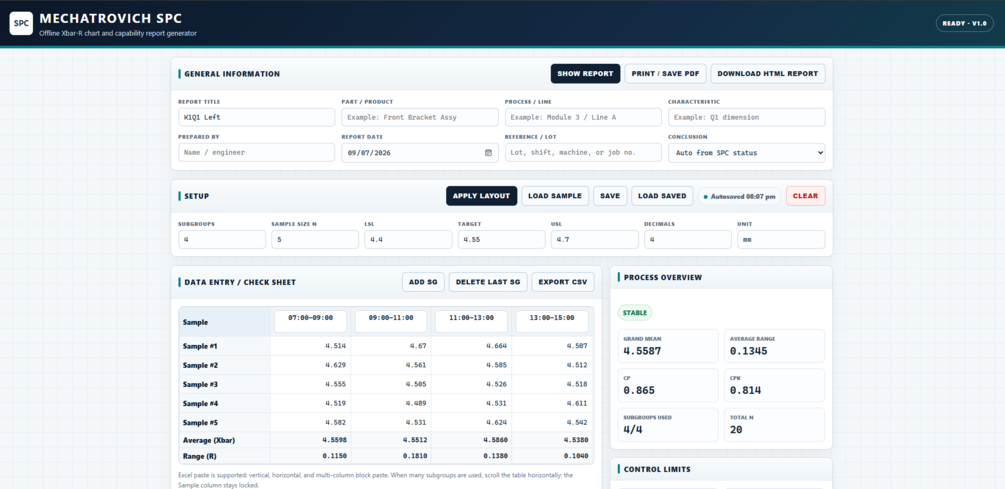The height and width of the screenshot is (489, 1005).
Task: Edit the Subgroups count field
Action: tap(222, 240)
